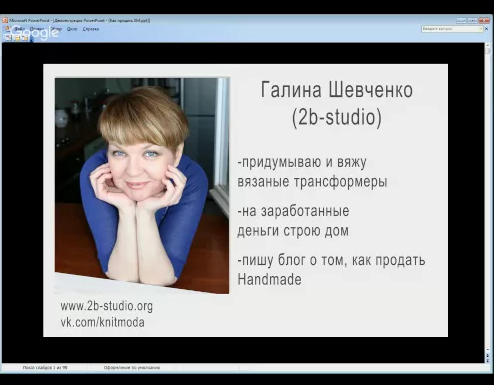The width and height of the screenshot is (494, 385).
Task: Click the slide counter in the status bar
Action: click(45, 367)
